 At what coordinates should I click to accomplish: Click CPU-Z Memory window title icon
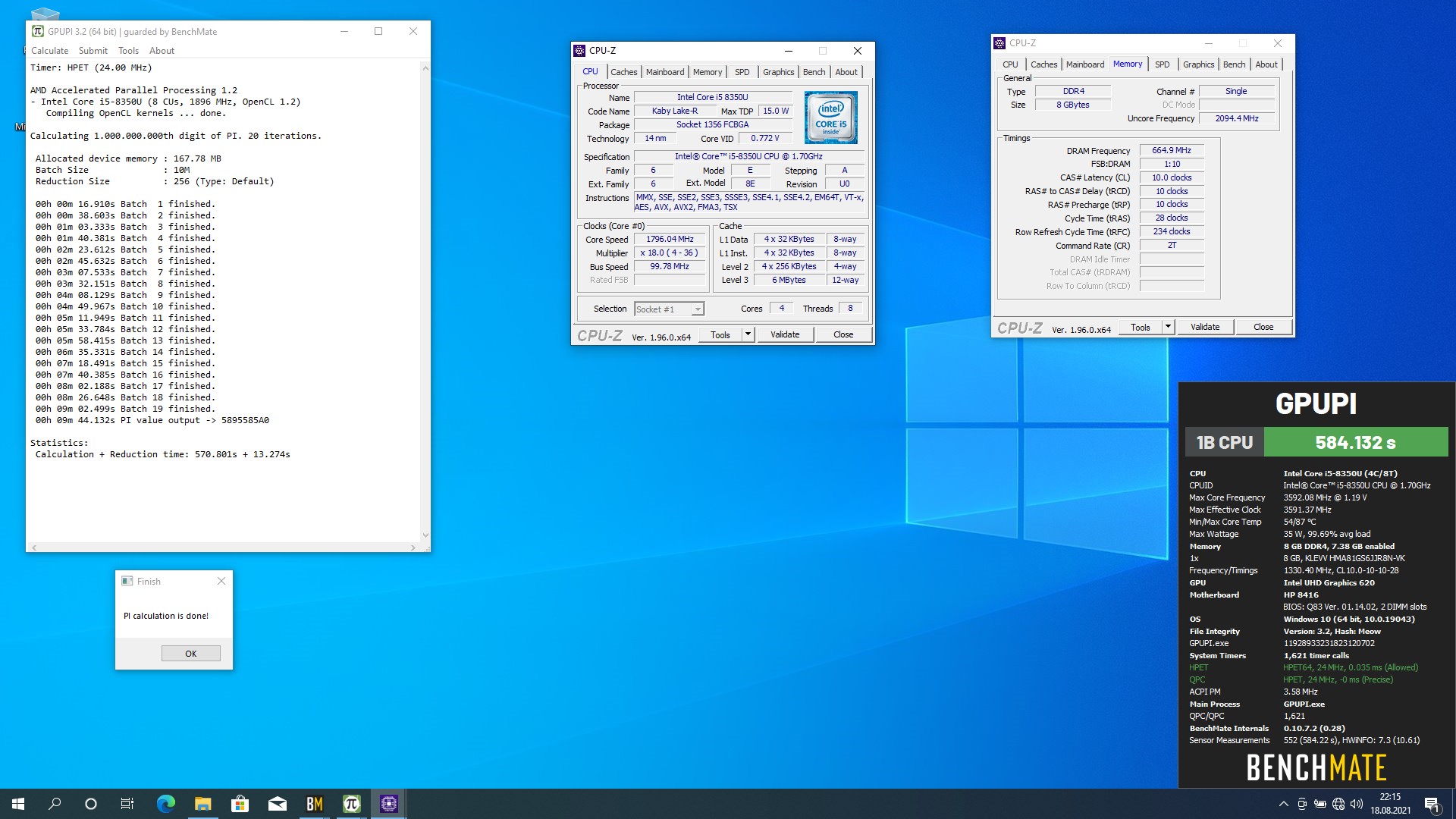pos(999,43)
